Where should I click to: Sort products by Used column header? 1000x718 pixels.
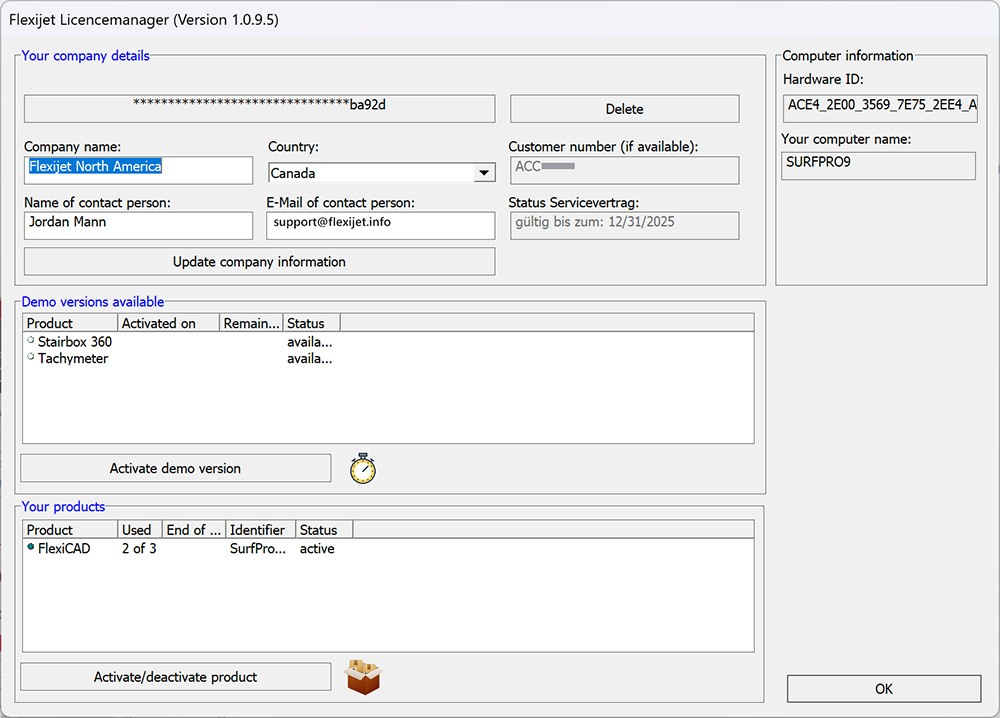click(x=137, y=530)
